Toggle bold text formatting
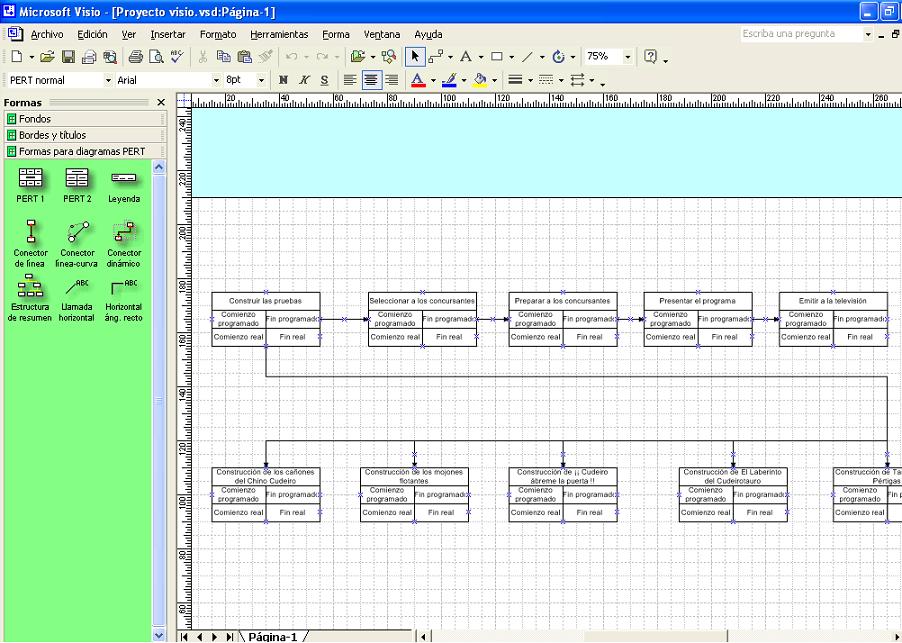The image size is (902, 643). [x=283, y=80]
